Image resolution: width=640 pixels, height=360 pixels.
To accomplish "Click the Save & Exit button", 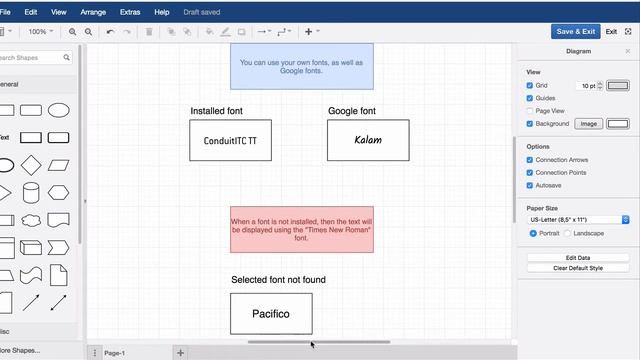I will point(576,31).
